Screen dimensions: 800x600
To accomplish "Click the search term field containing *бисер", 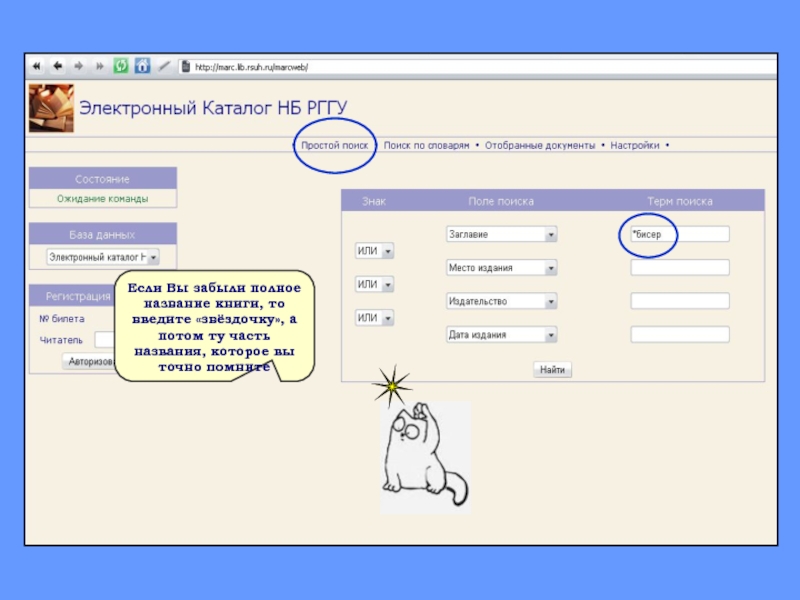I will 679,234.
